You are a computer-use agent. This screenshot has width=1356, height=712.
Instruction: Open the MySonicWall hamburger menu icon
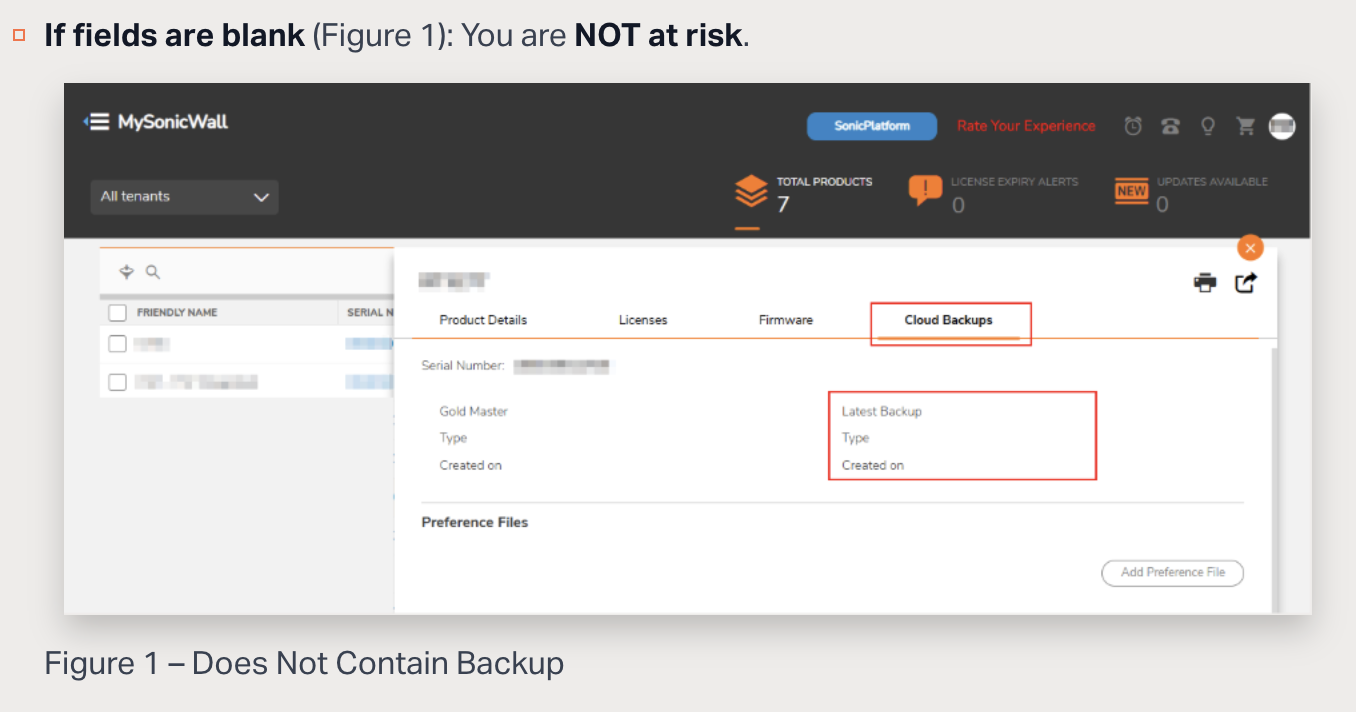point(97,122)
